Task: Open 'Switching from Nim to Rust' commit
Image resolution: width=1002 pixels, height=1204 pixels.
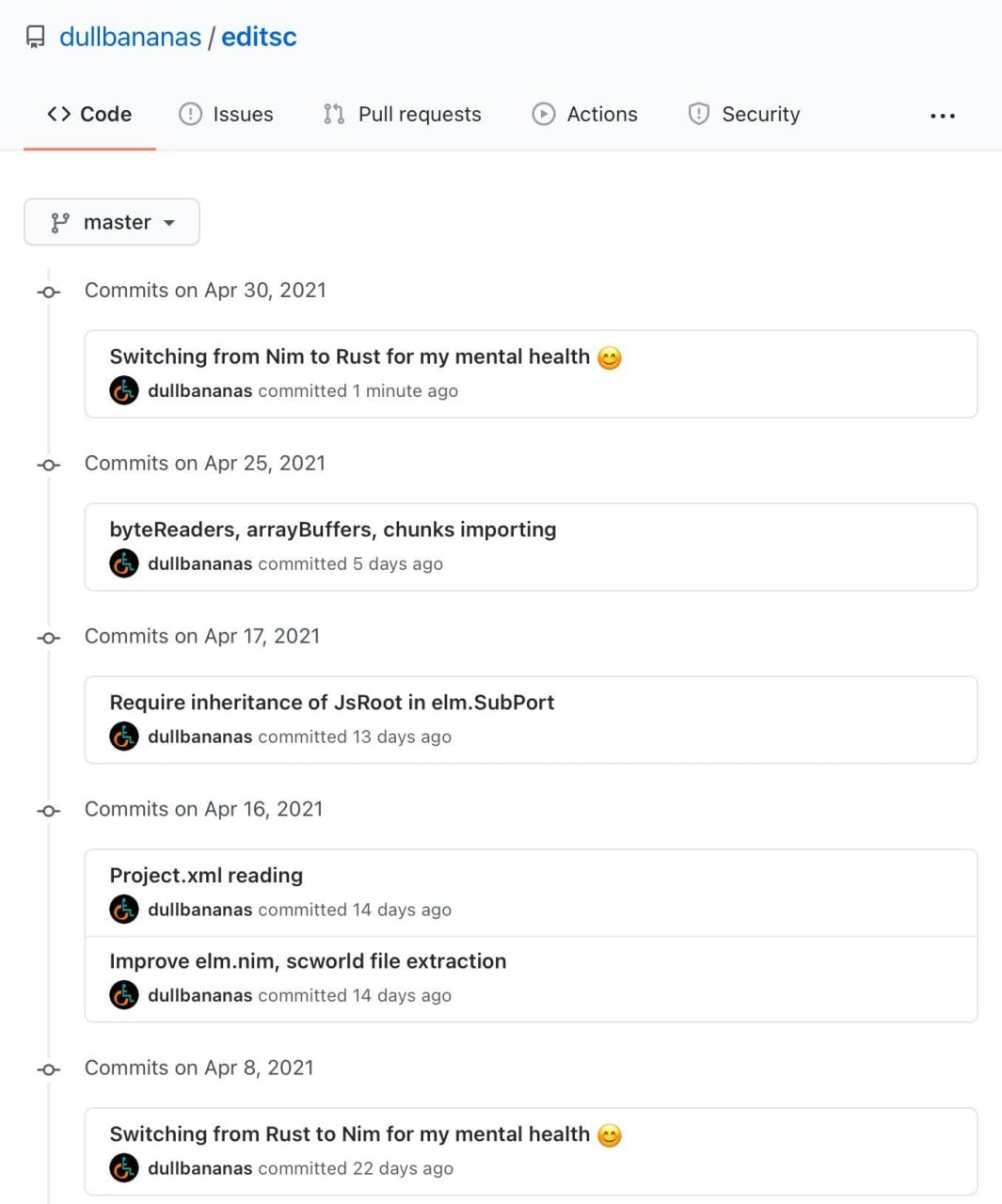Action: [x=350, y=356]
